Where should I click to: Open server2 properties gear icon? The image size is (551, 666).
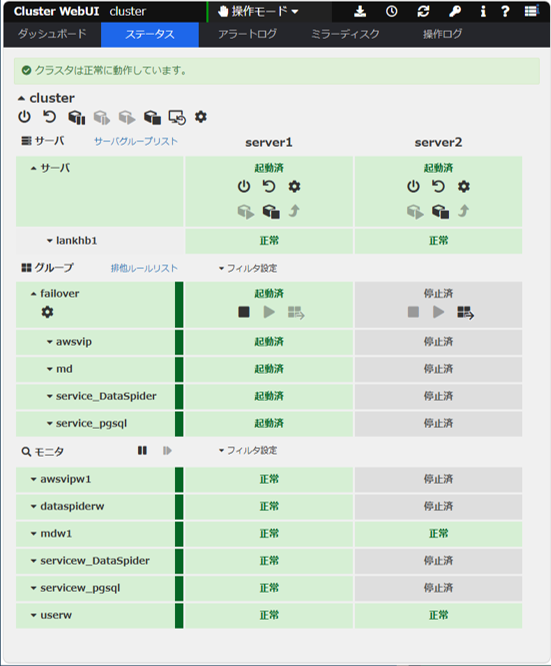(463, 186)
